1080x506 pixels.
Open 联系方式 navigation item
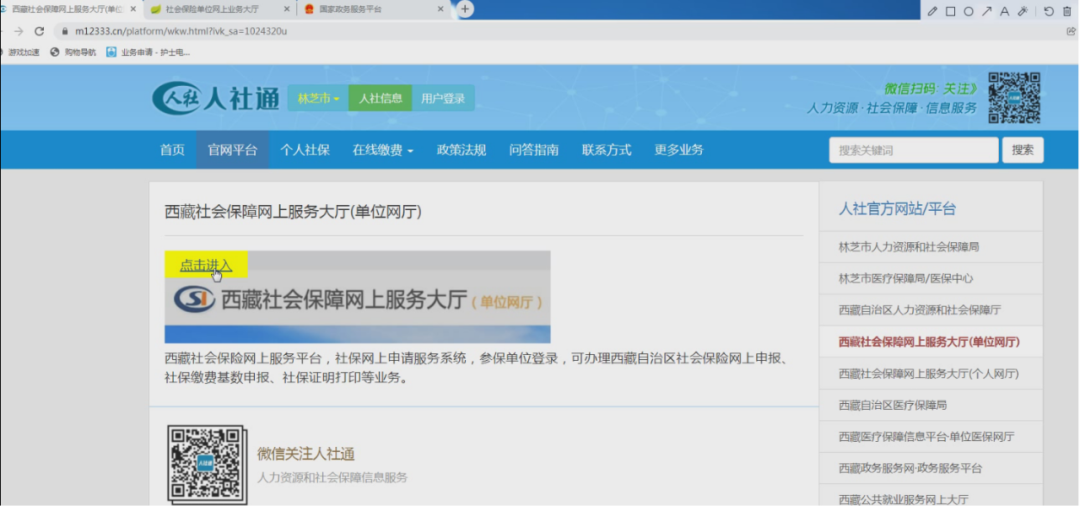606,150
